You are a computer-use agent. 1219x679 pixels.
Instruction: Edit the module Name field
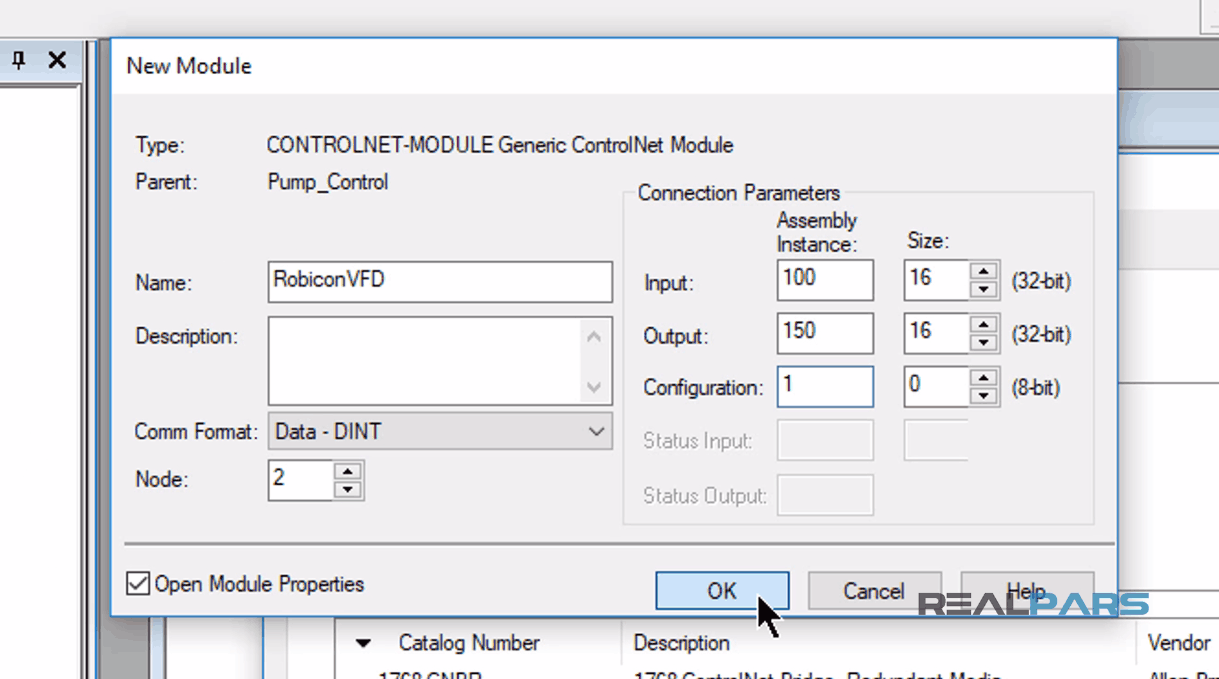point(440,282)
